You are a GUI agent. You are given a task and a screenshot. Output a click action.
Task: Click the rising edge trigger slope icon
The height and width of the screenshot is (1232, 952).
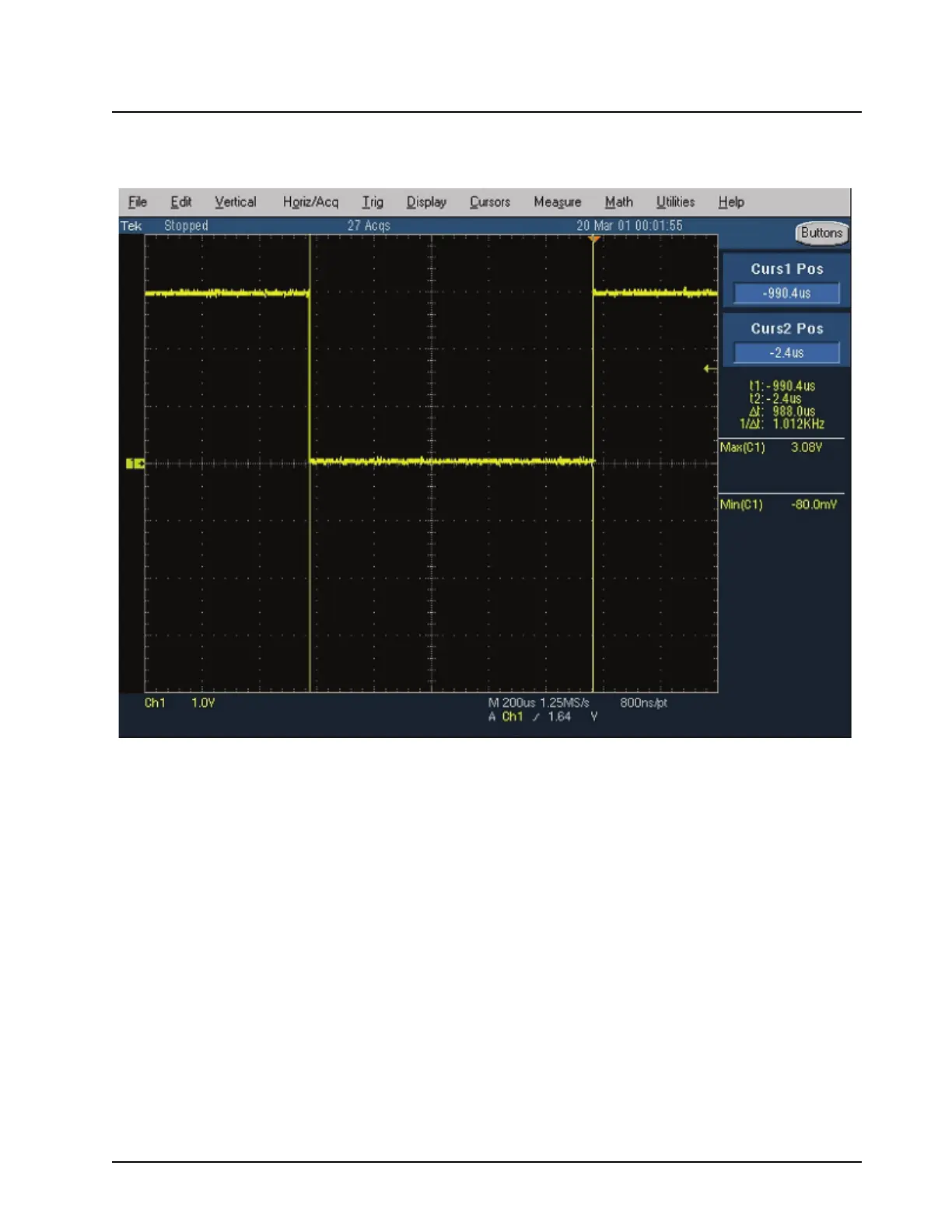[x=536, y=717]
